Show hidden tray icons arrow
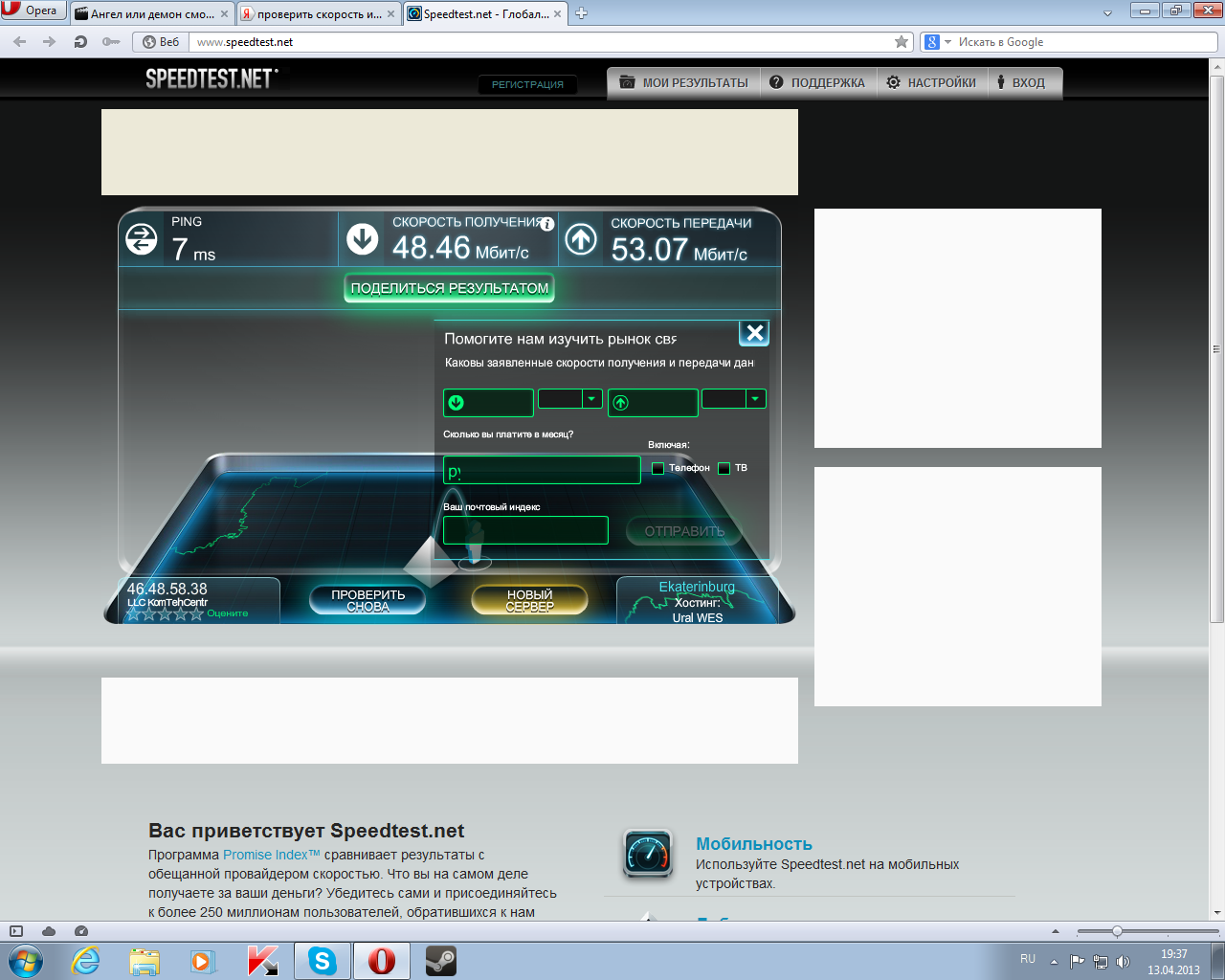Viewport: 1225px width, 980px height. click(1055, 962)
